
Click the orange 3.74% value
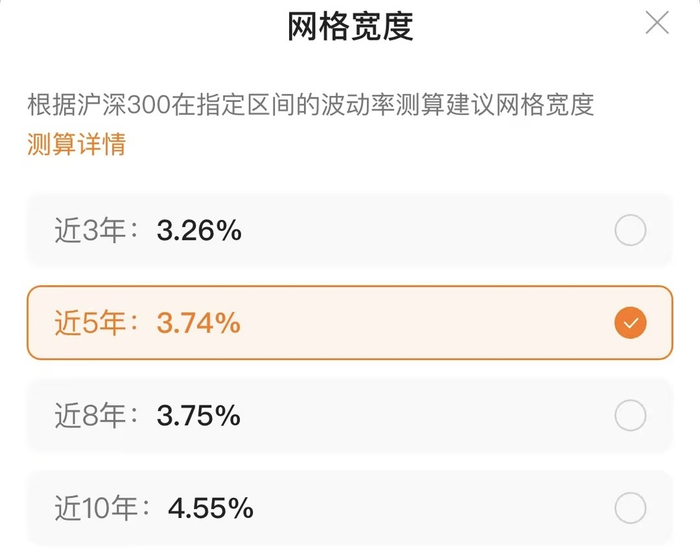[198, 323]
